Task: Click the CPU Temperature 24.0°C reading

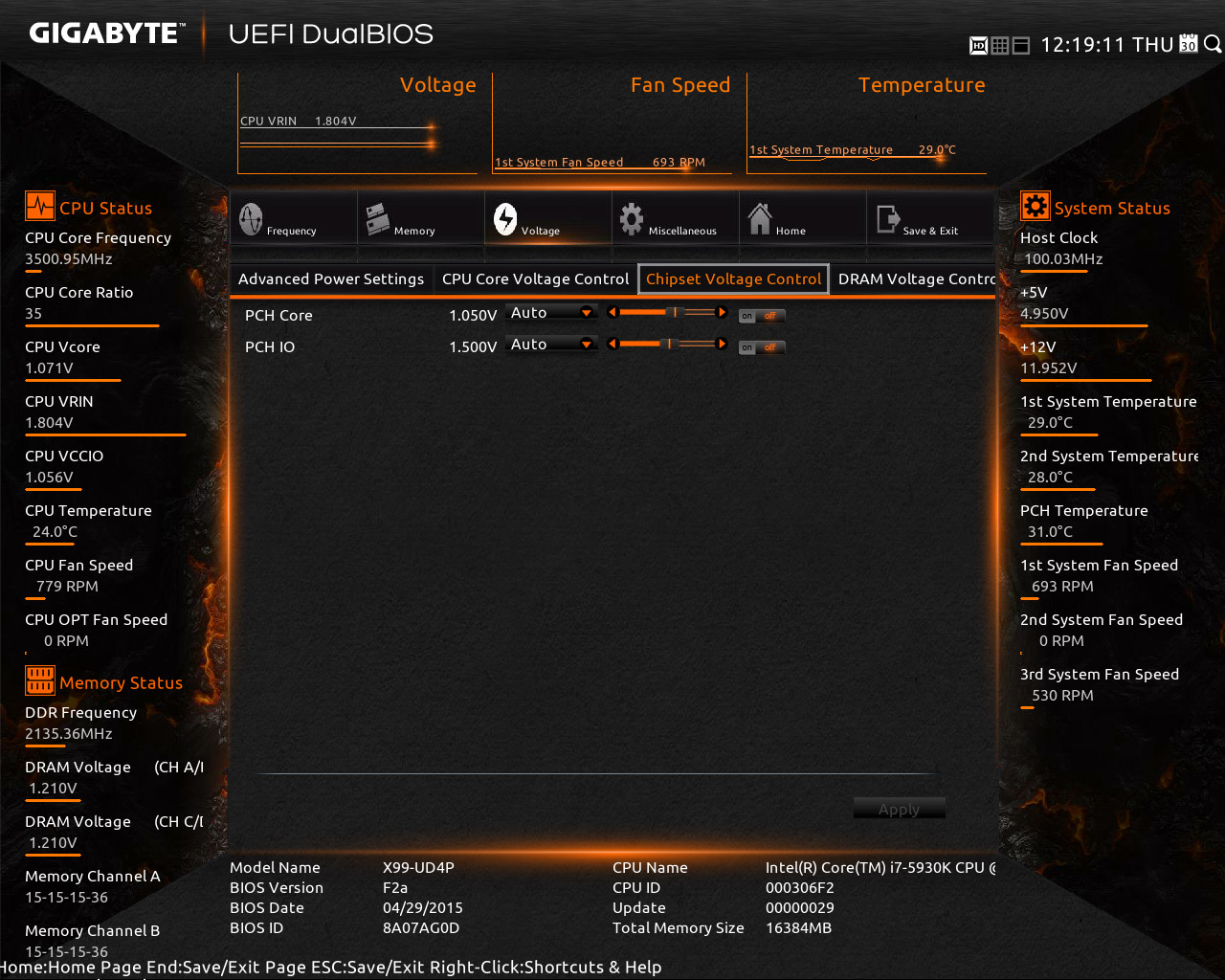Action: (x=55, y=532)
